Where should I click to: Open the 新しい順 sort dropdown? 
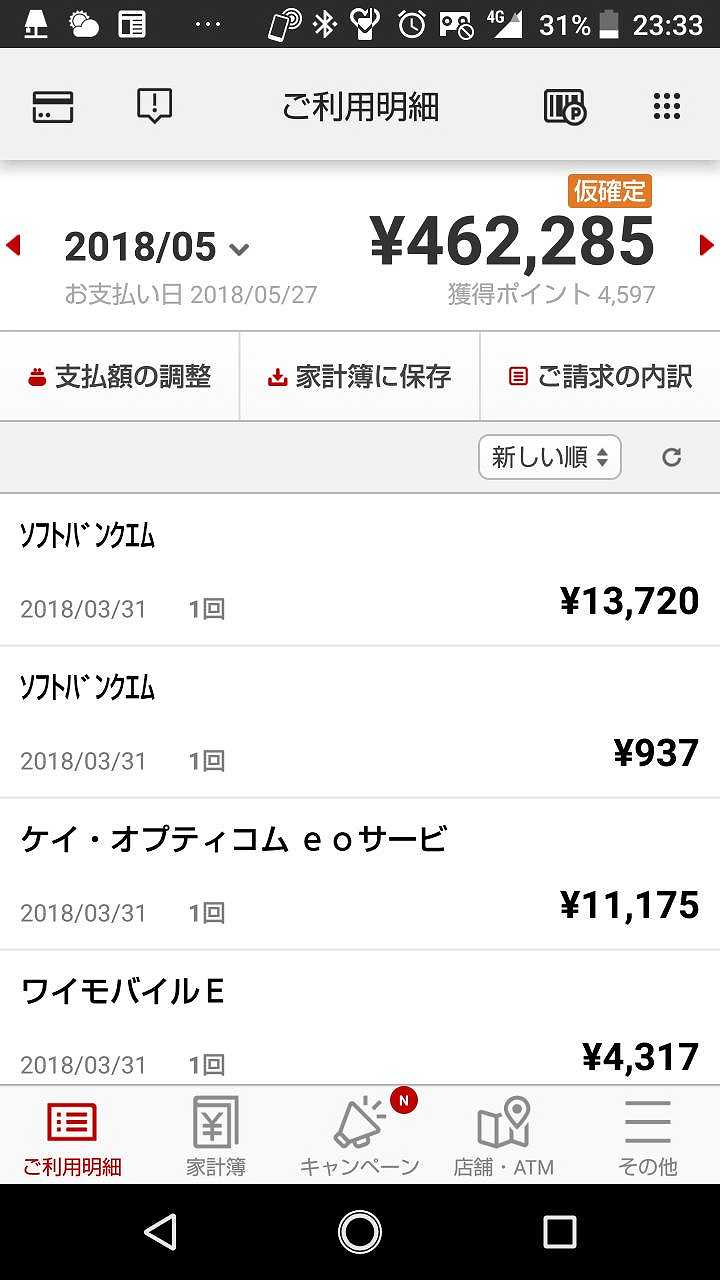click(x=549, y=457)
